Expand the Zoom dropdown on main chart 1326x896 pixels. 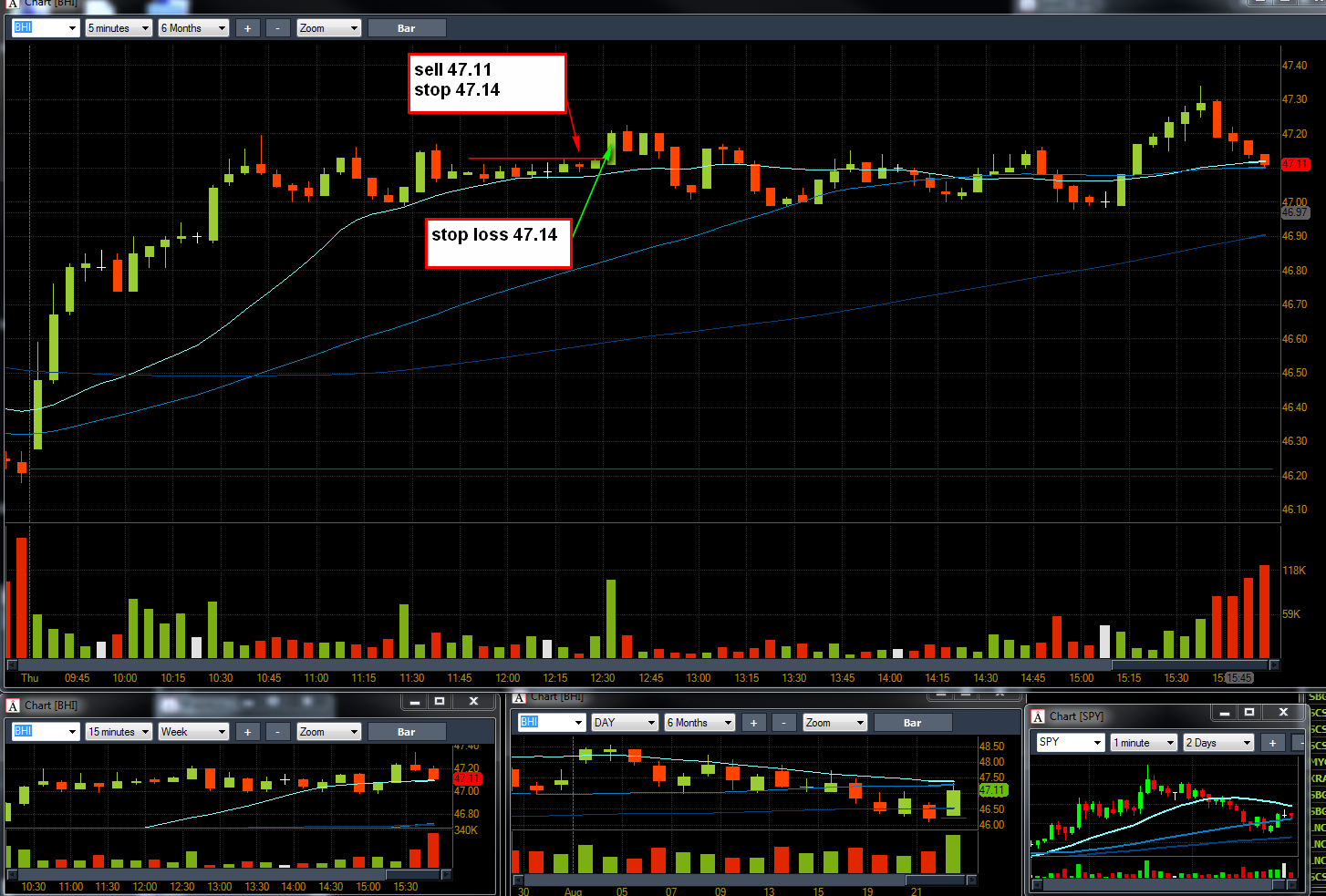[x=328, y=28]
